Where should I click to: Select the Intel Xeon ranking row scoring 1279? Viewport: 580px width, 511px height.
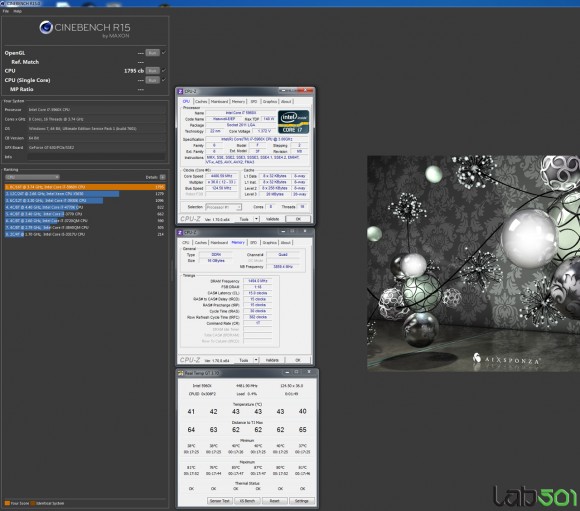point(85,194)
